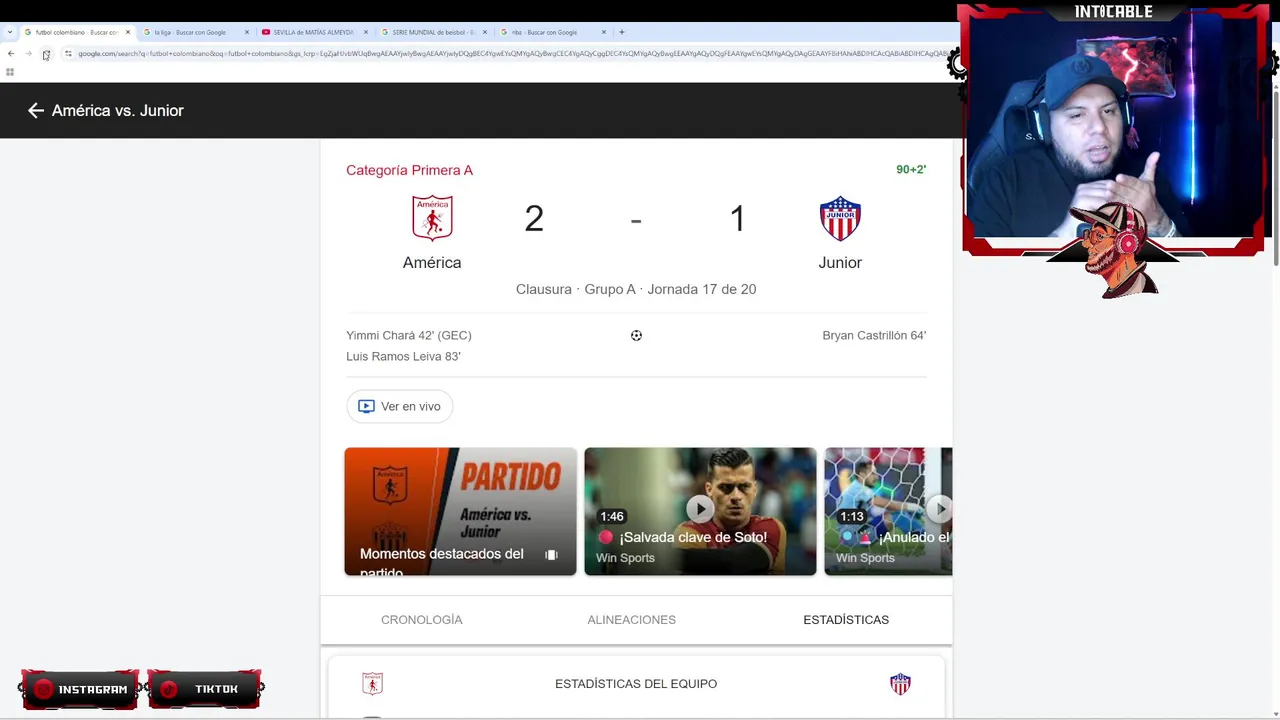This screenshot has width=1280, height=720.
Task: Click the América team name
Action: 432,263
